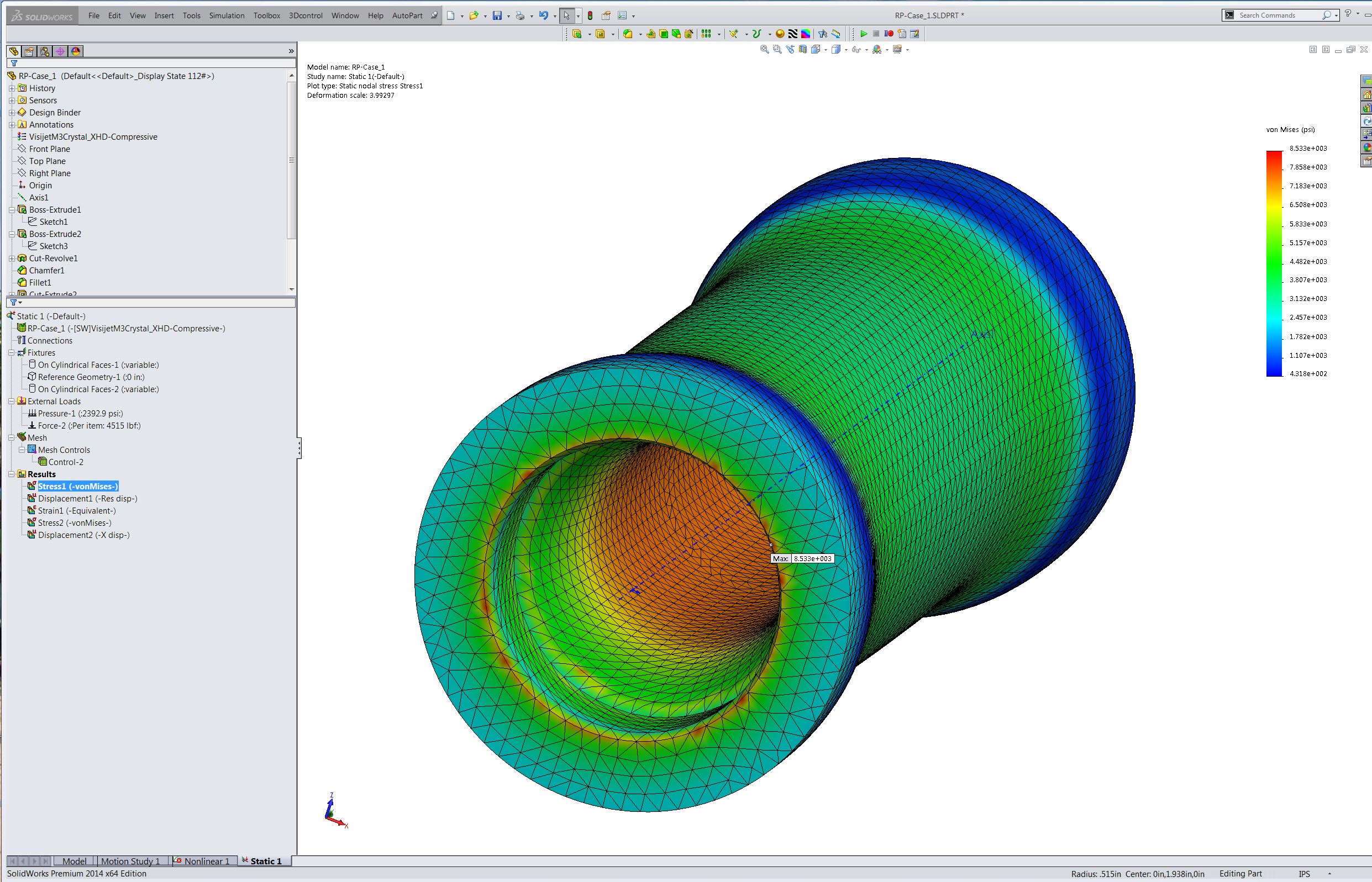1372x882 pixels.
Task: Expand the History tree node
Action: (x=12, y=88)
